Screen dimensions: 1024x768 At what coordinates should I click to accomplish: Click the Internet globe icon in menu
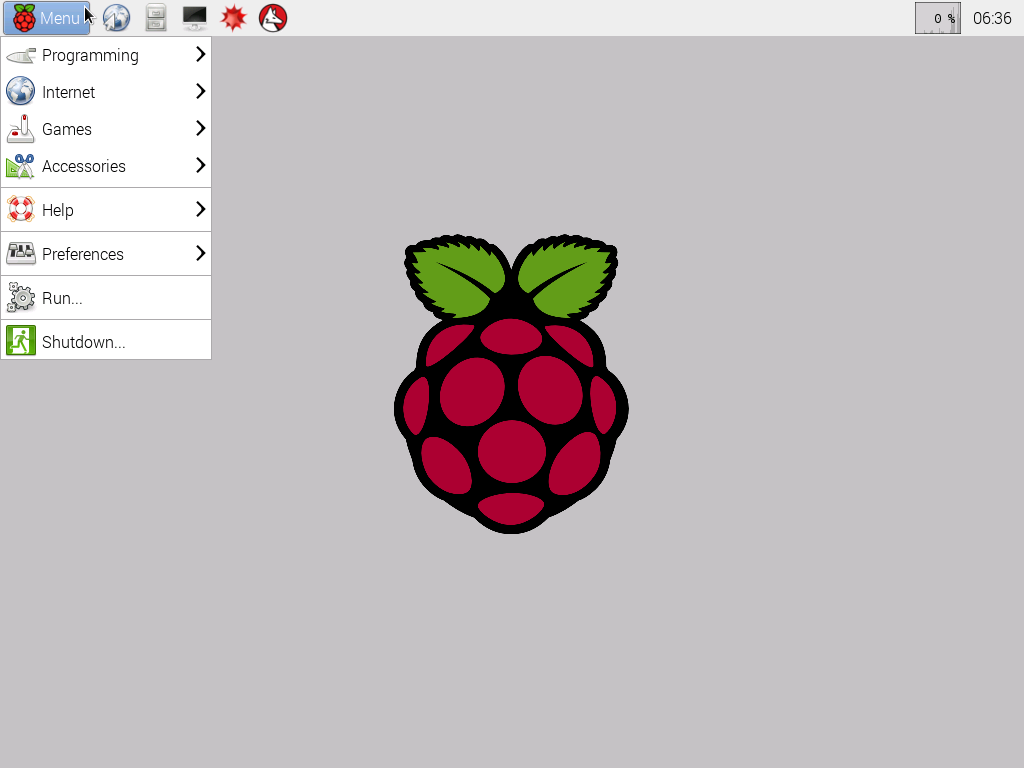pos(21,91)
